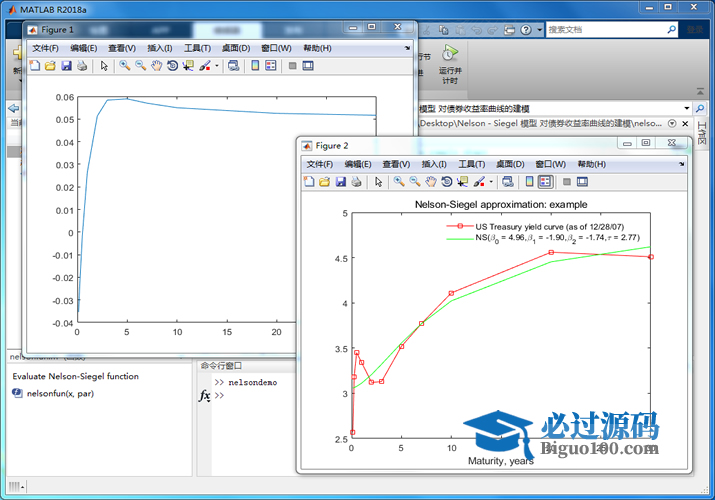715x500 pixels.
Task: Select Edit Plot arrow in Figure 1 toolbar
Action: pyautogui.click(x=104, y=66)
